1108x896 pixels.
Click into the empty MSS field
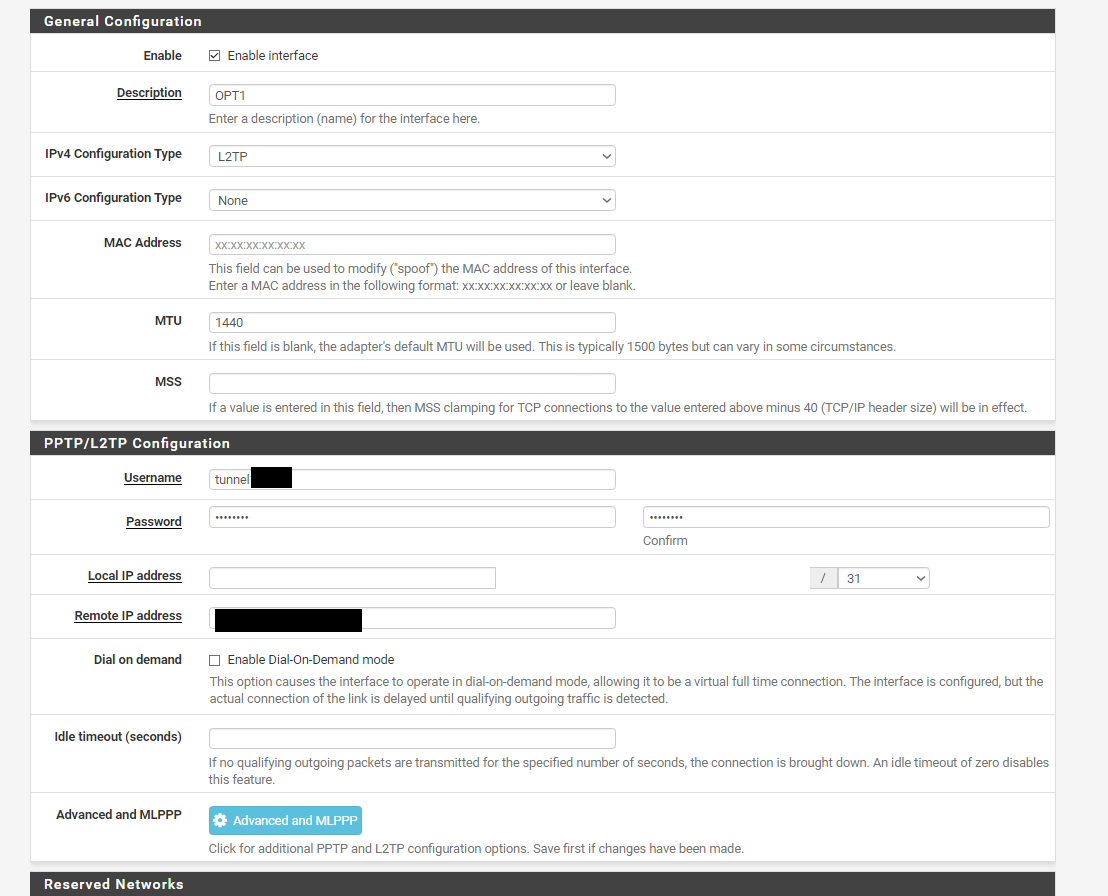[x=411, y=383]
